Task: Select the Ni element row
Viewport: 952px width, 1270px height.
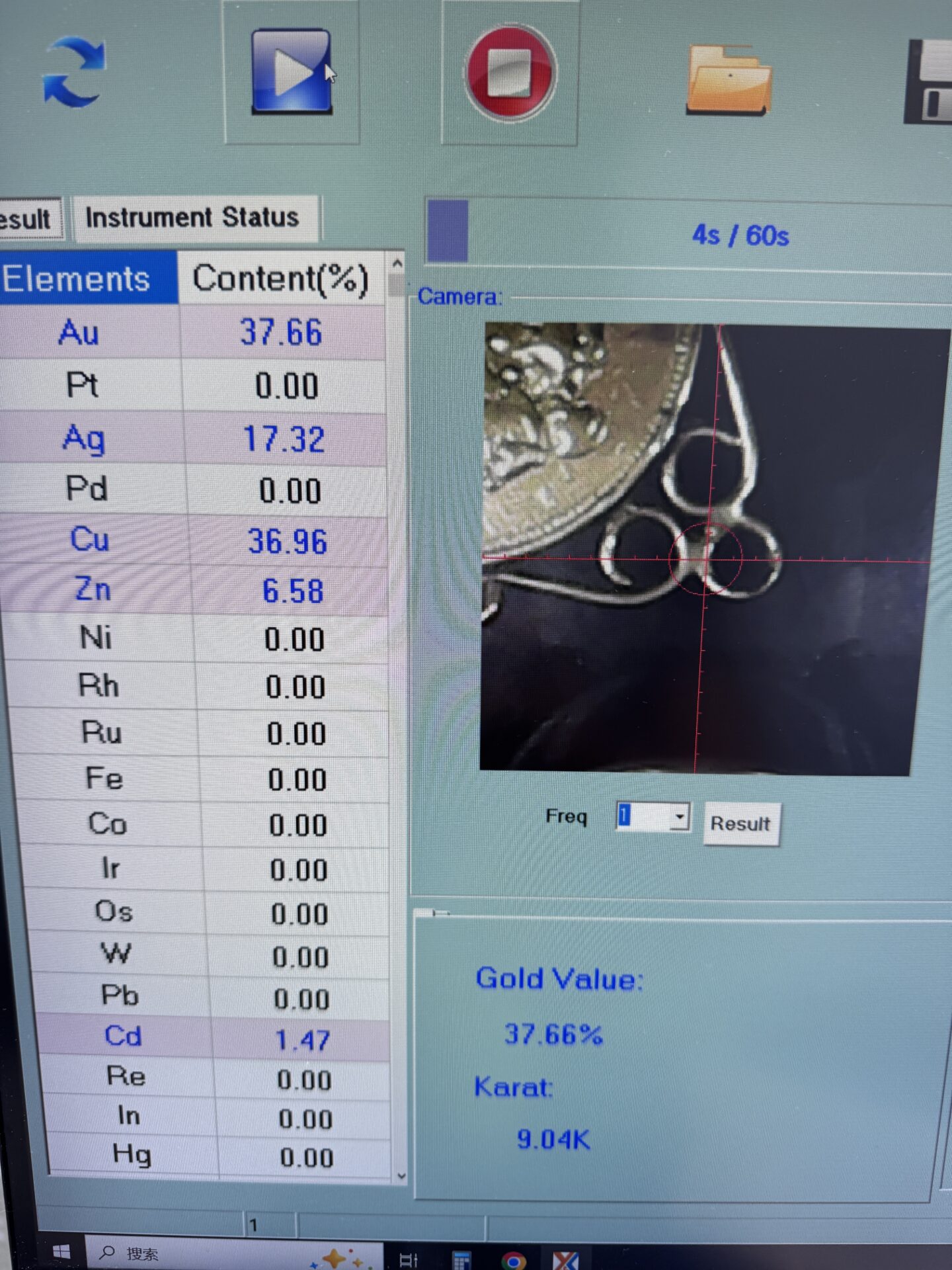Action: coord(196,639)
